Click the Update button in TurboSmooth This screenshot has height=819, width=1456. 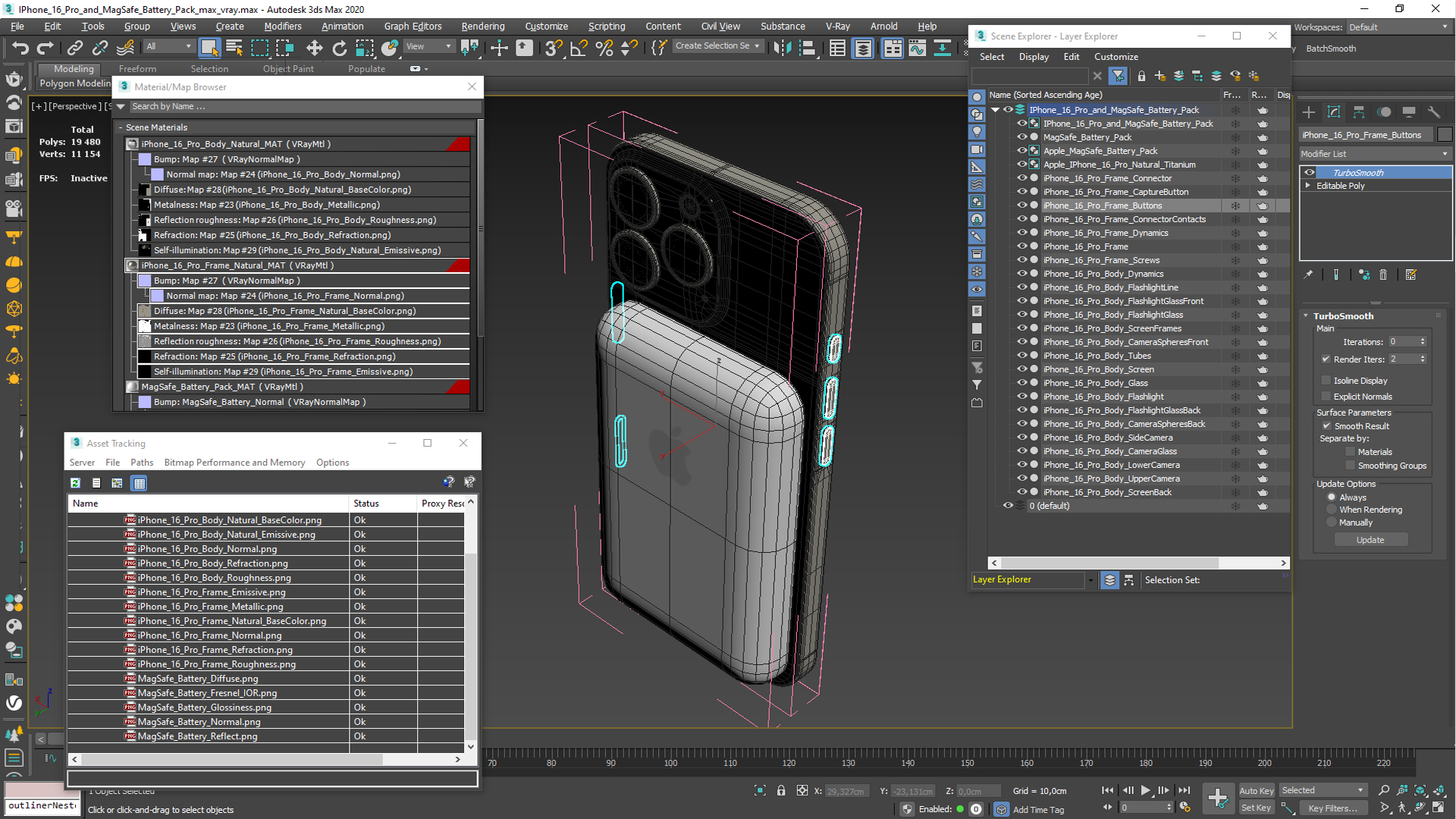pos(1370,540)
